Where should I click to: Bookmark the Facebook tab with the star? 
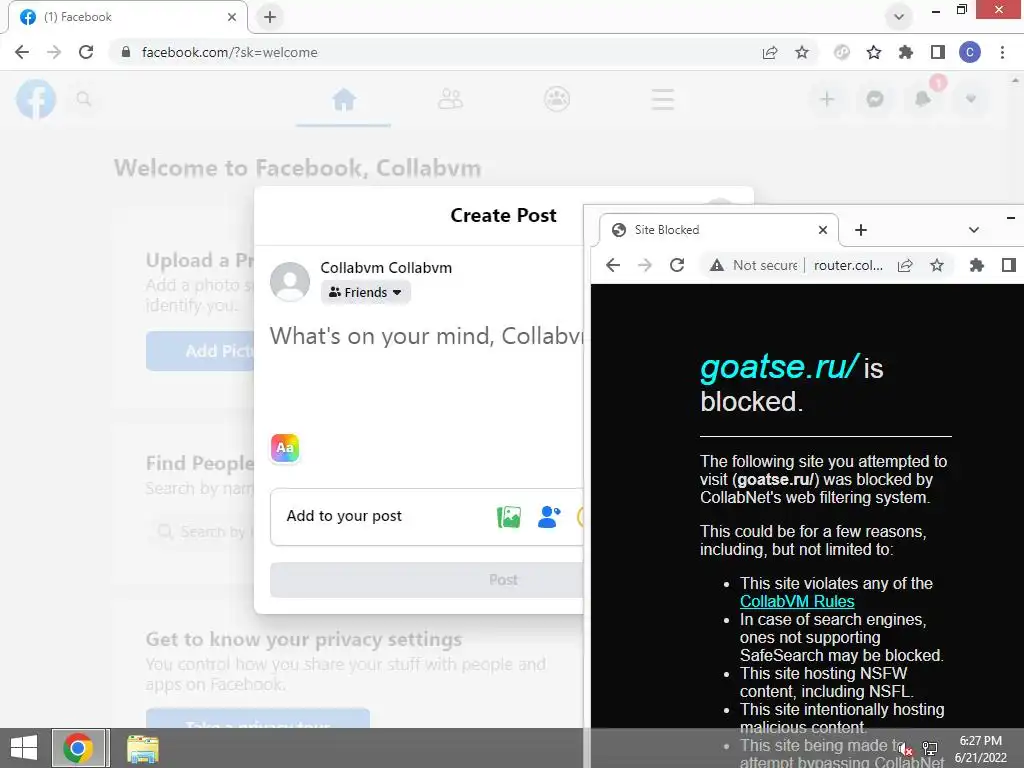[802, 52]
